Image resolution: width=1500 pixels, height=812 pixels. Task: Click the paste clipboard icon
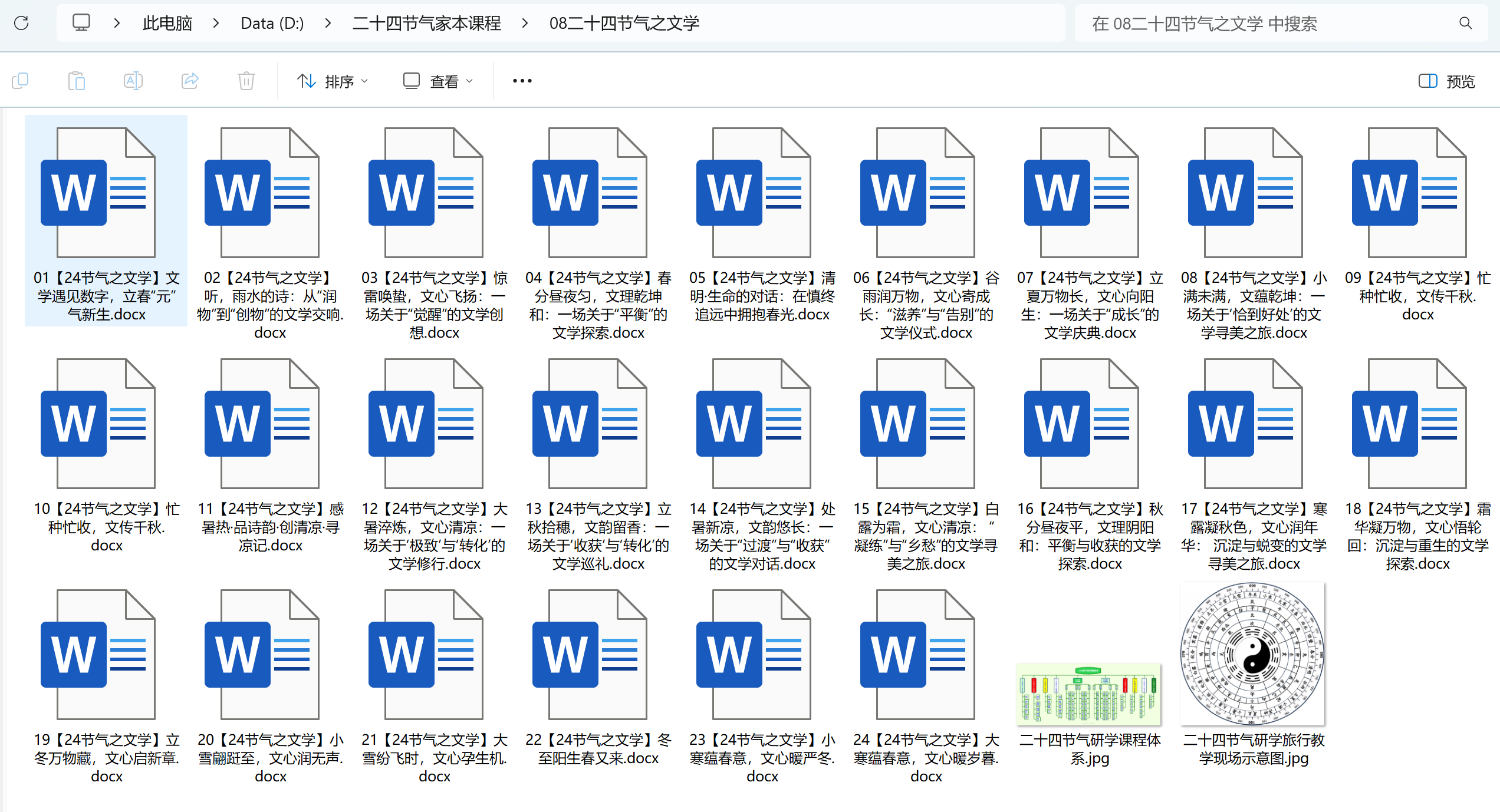click(x=76, y=81)
